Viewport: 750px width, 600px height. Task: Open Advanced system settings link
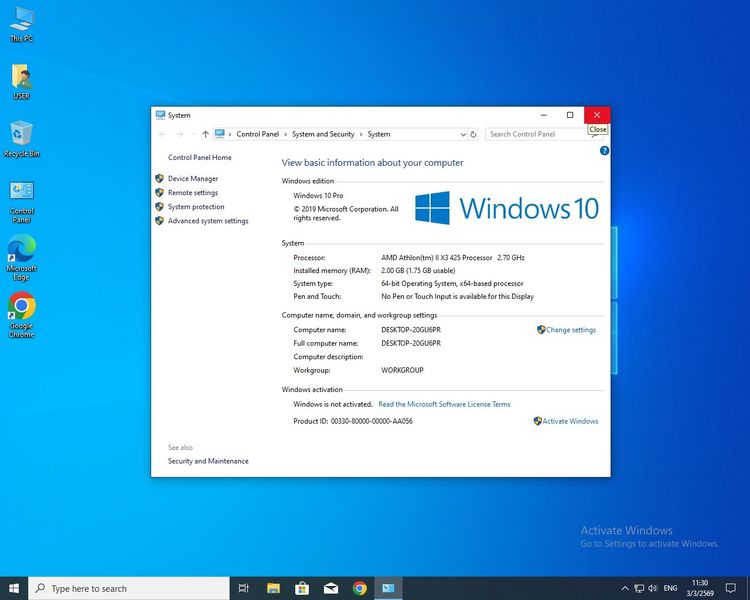click(208, 221)
